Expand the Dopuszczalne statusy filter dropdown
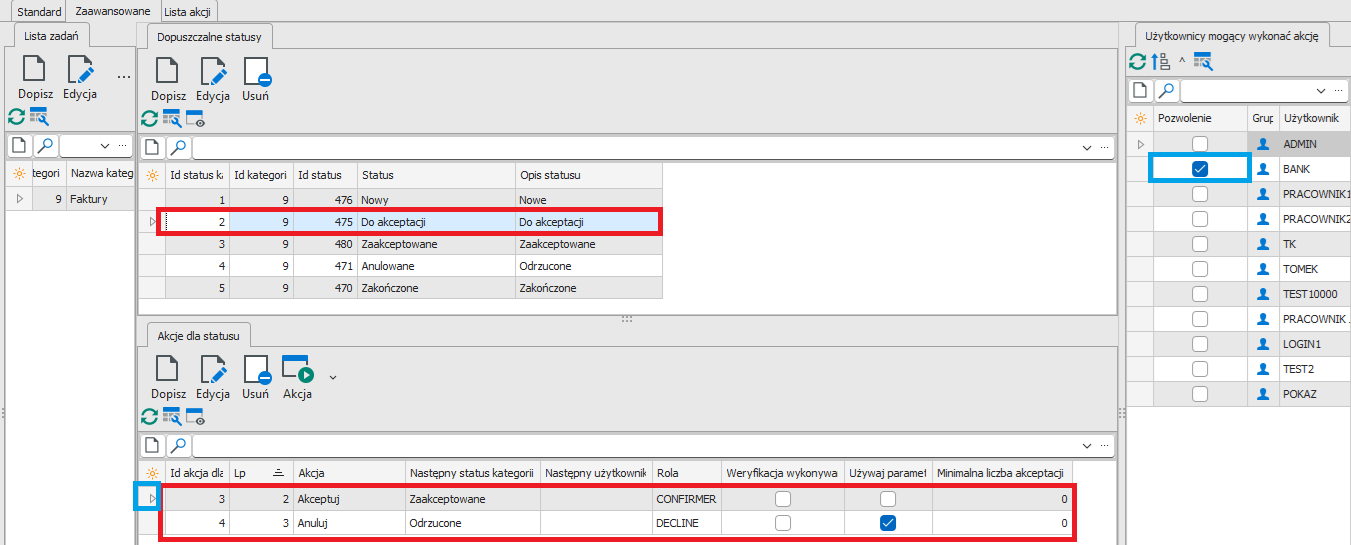The image size is (1351, 545). pyautogui.click(x=1087, y=148)
